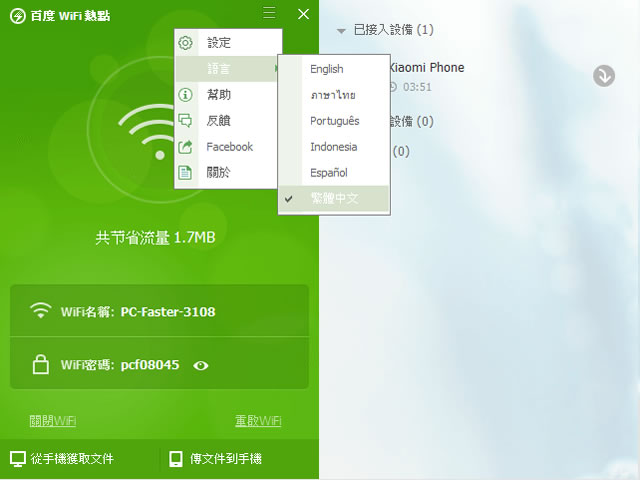Click the large WiFi signal graphic
Image resolution: width=640 pixels, height=480 pixels.
(145, 132)
